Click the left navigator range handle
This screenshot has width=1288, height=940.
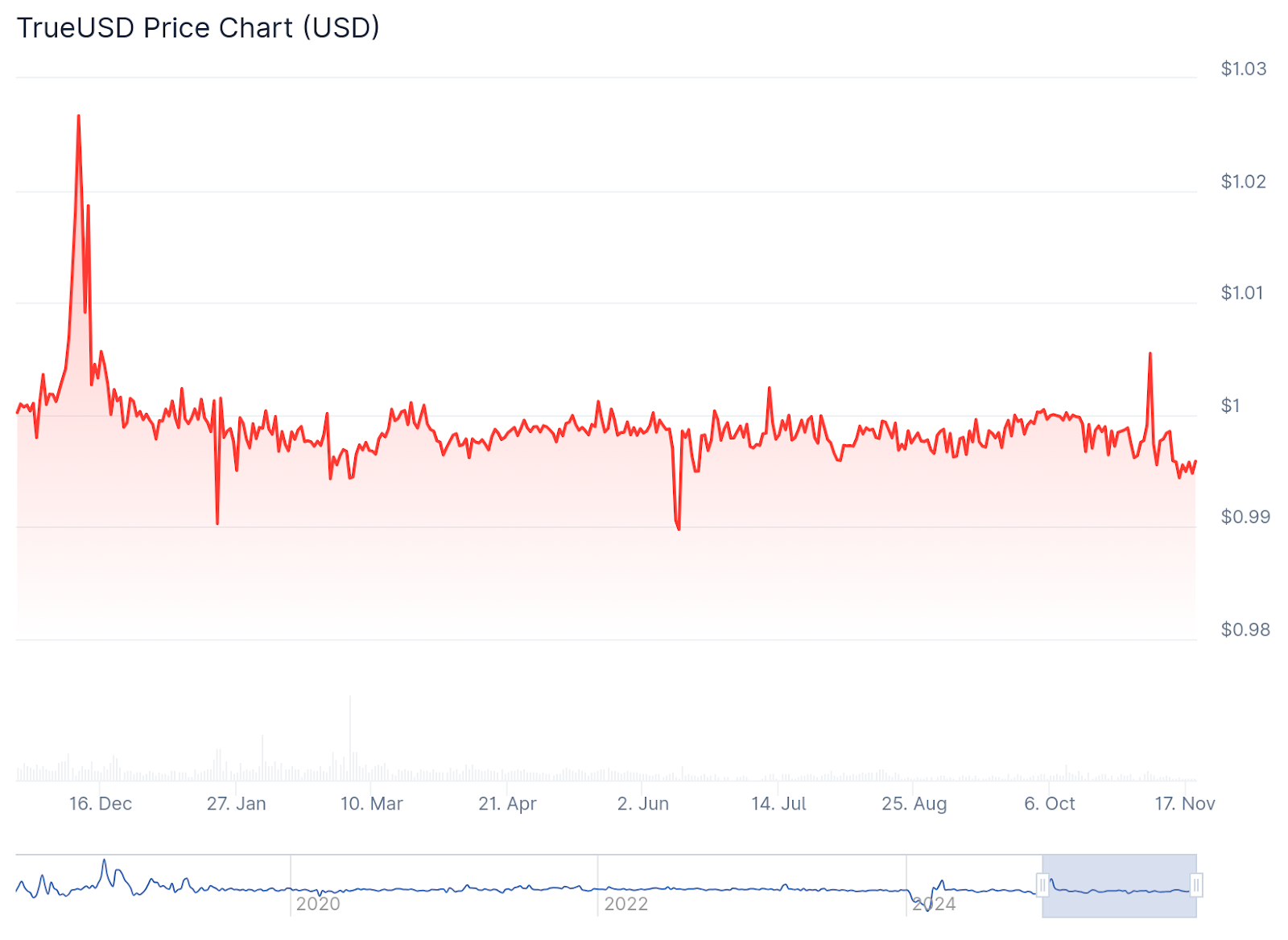click(1042, 886)
